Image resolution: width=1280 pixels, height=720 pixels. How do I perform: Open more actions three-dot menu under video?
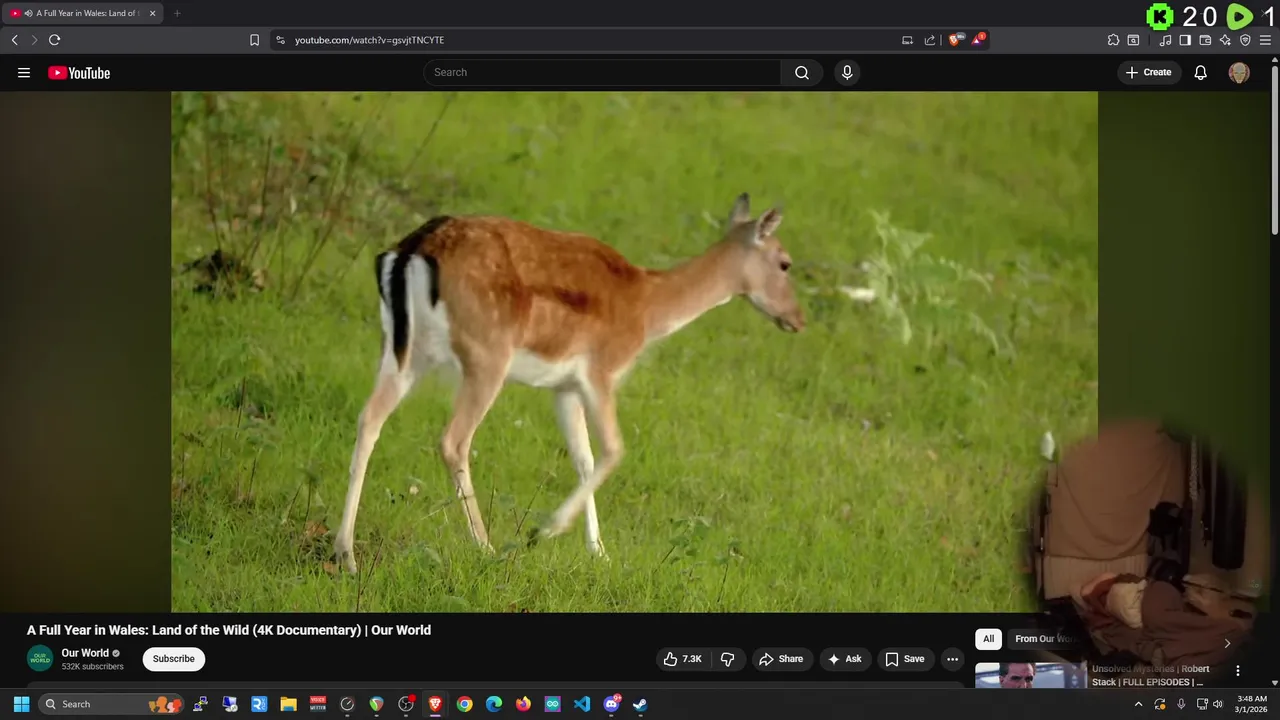[x=952, y=659]
